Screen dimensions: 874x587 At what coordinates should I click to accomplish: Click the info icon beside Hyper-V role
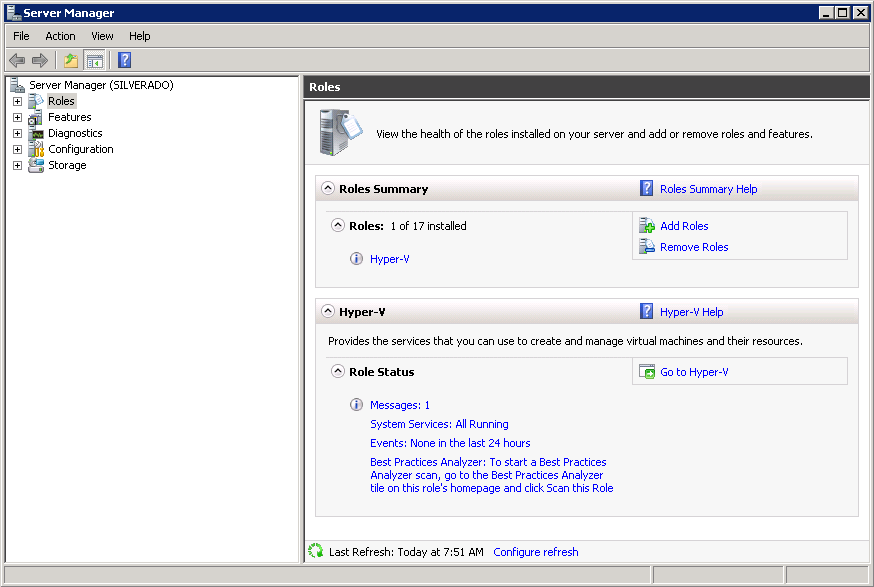(356, 259)
